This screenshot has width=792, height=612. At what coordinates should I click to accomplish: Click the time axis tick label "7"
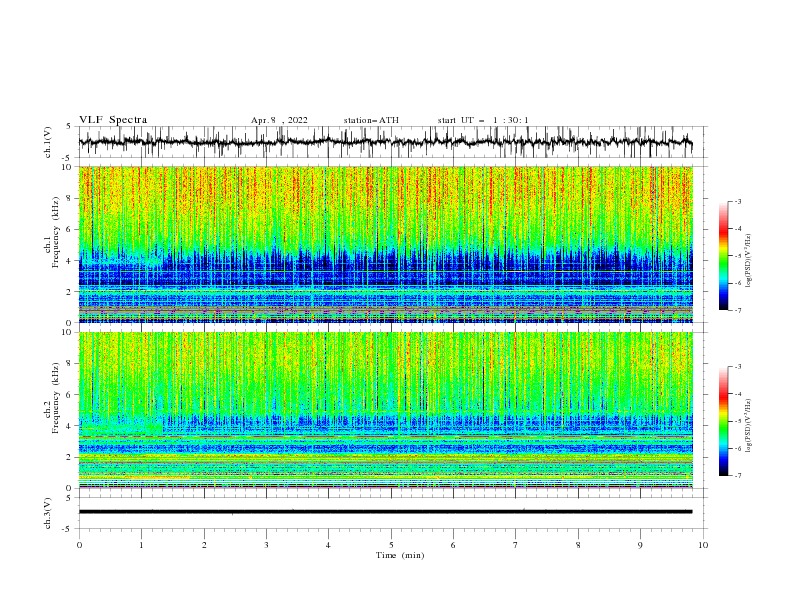tap(515, 545)
